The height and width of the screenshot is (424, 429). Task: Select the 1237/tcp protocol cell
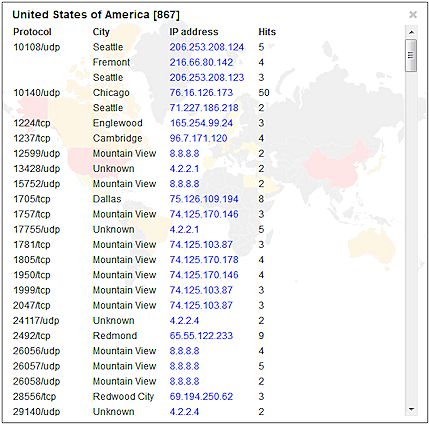tap(32, 138)
